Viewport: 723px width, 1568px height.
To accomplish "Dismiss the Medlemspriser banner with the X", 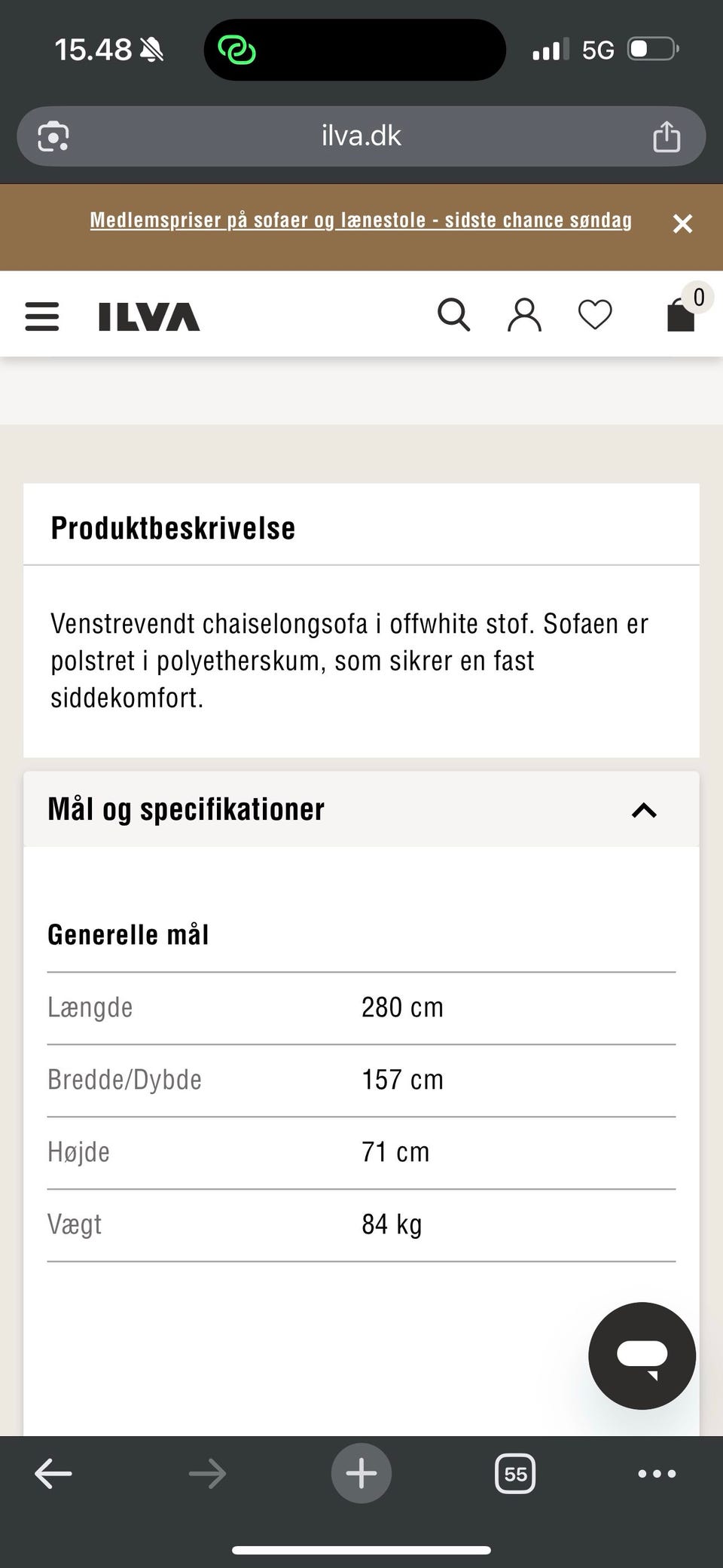I will click(683, 224).
